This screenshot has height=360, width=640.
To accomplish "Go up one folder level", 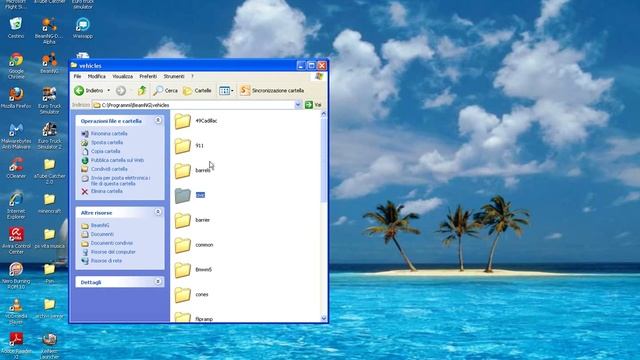I will click(x=142, y=91).
